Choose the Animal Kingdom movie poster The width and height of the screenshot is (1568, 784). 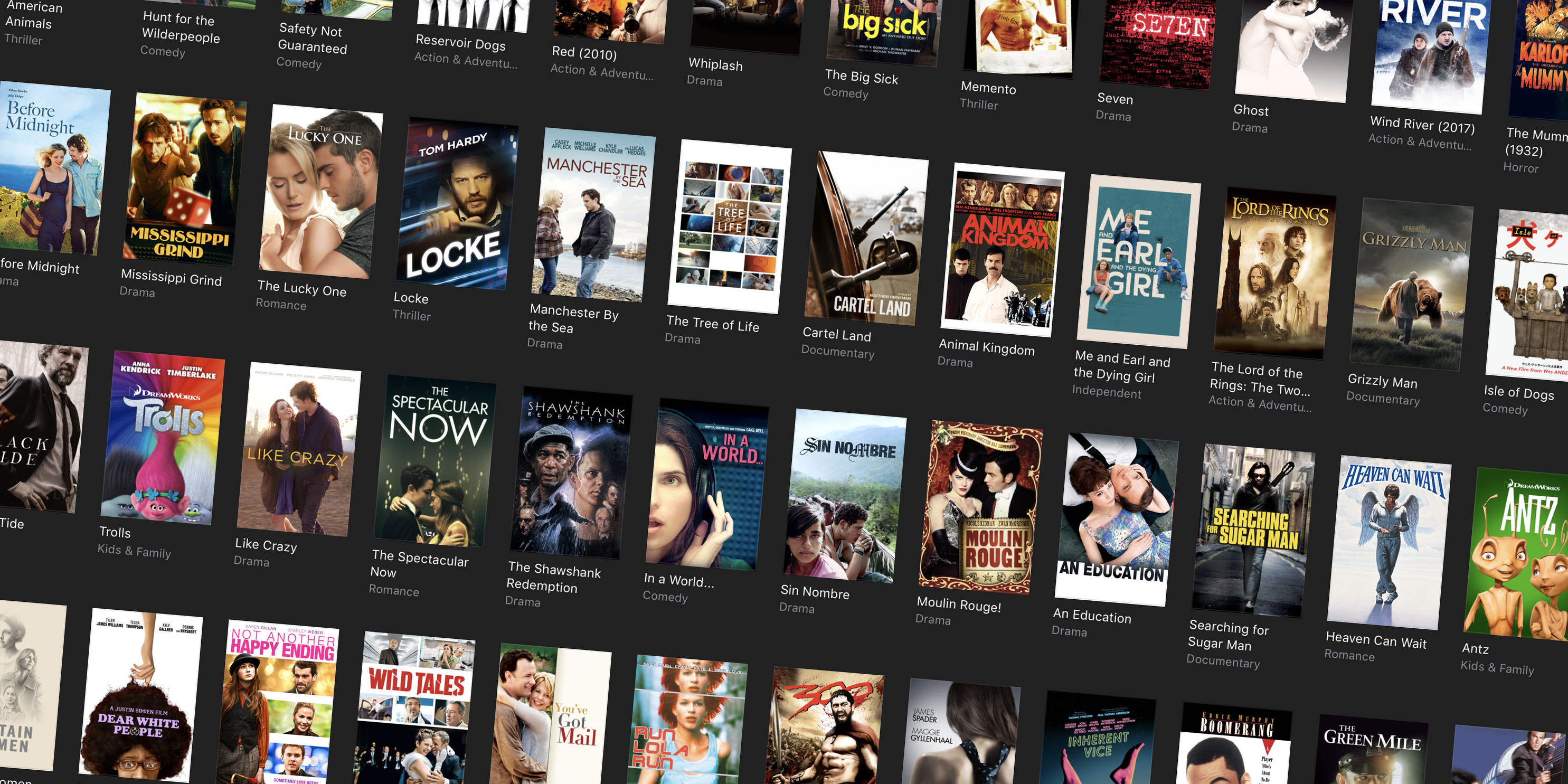(1003, 250)
